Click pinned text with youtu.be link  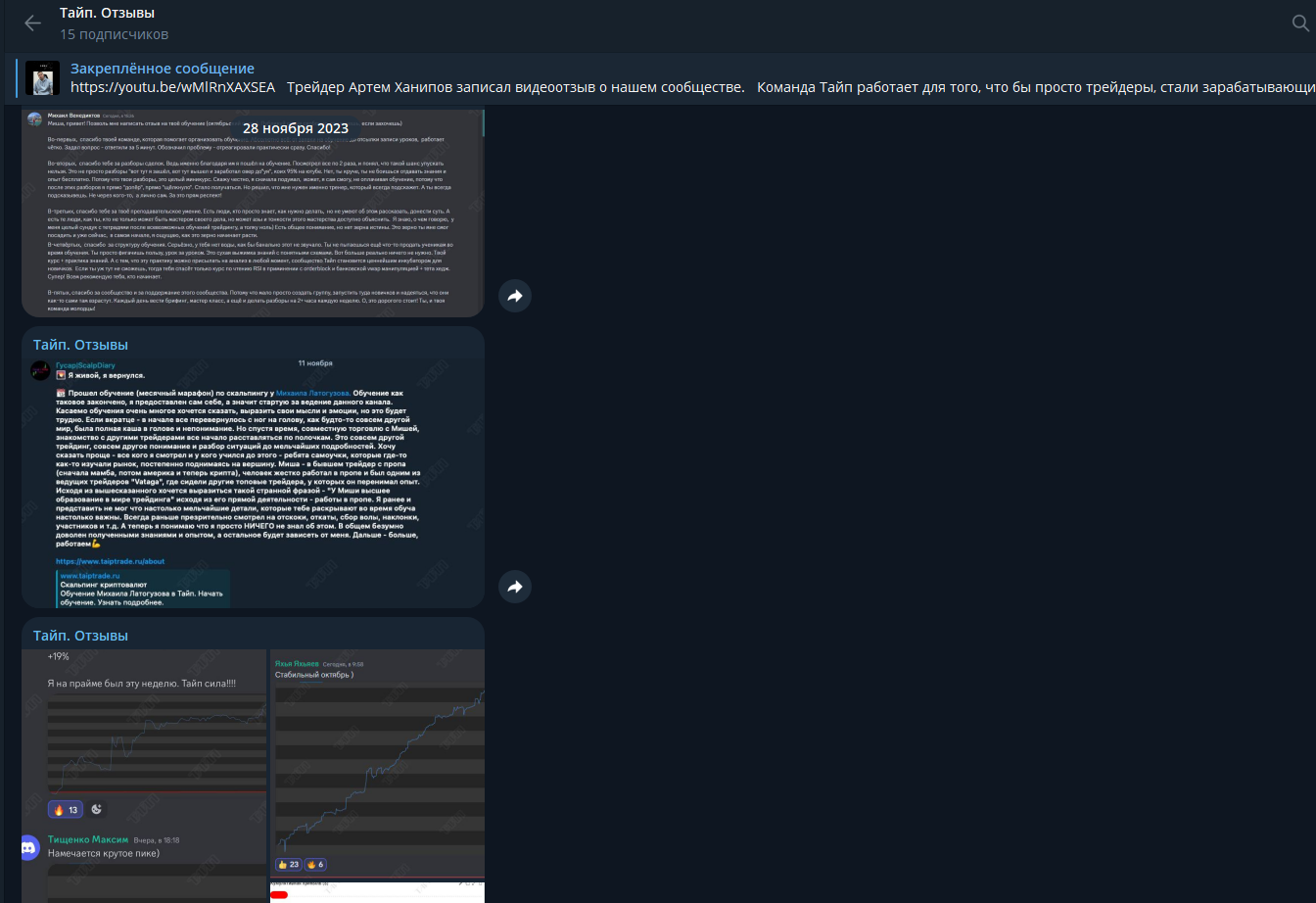coord(691,87)
